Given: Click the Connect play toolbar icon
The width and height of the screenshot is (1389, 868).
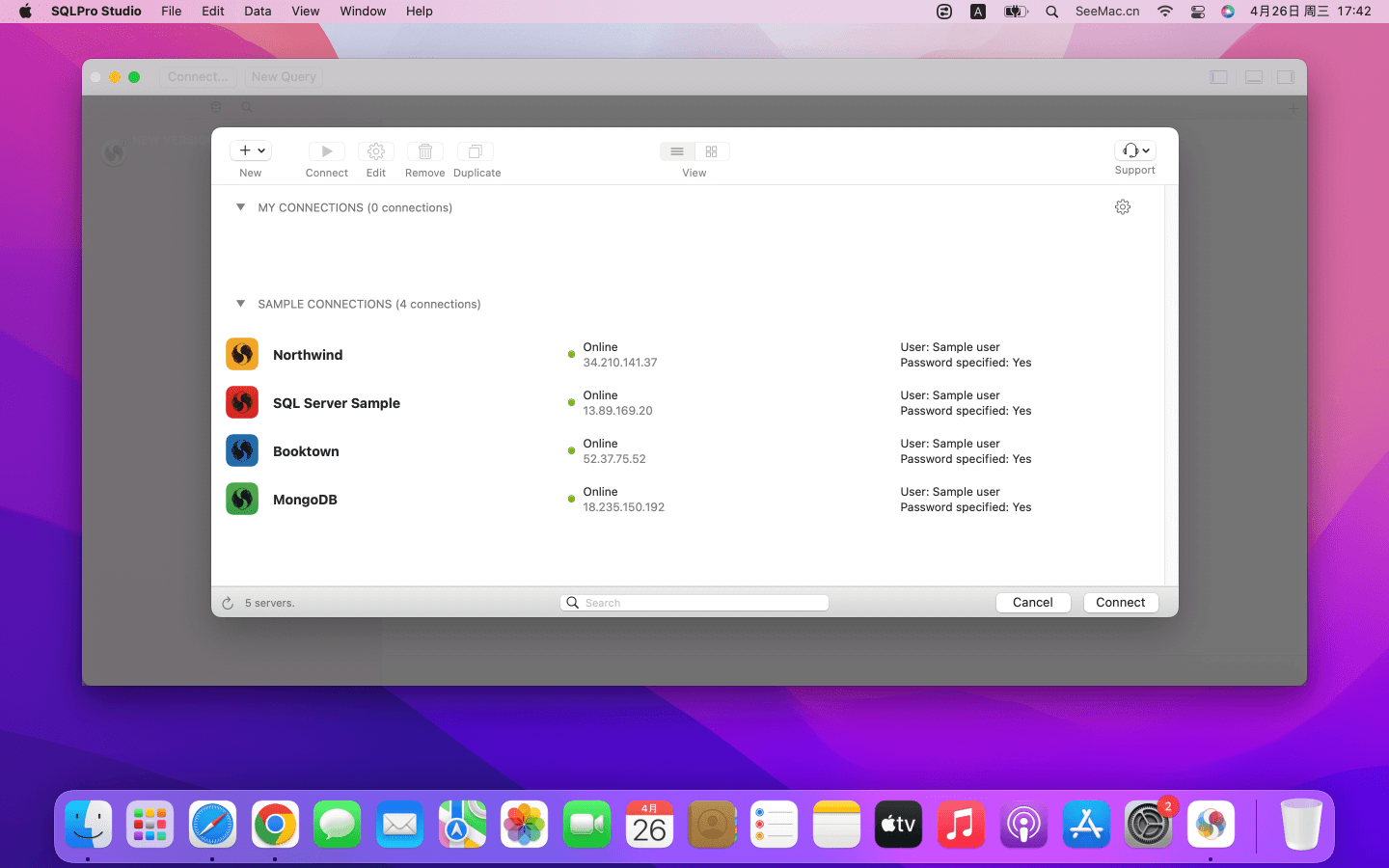Looking at the screenshot, I should [x=327, y=151].
